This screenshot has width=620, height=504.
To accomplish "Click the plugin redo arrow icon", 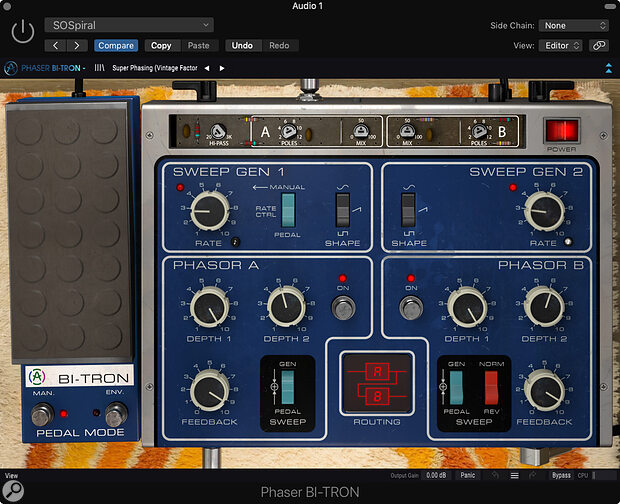I will (x=532, y=475).
